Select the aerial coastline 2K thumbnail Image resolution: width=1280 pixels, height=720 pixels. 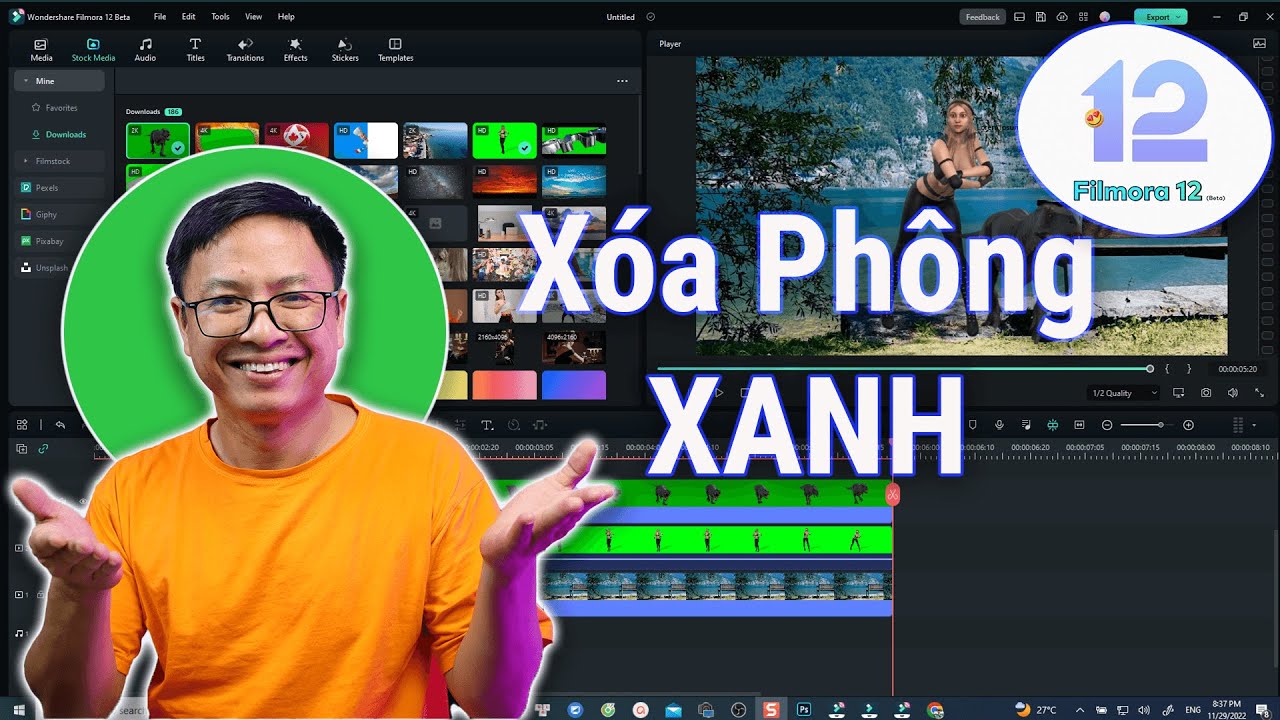click(435, 141)
